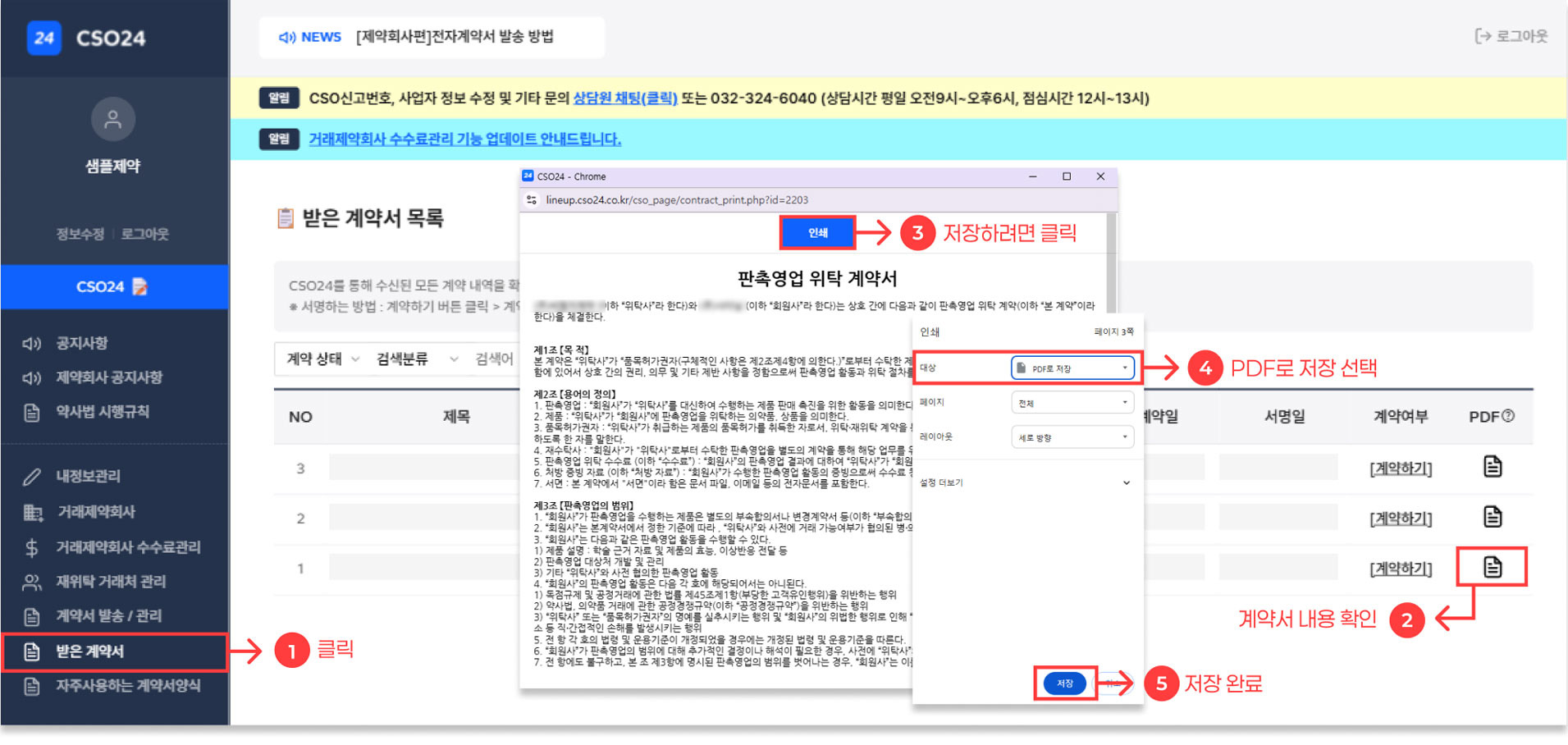1568x745 pixels.
Task: Maximize the CSO24 Chrome popup window
Action: 1067,176
